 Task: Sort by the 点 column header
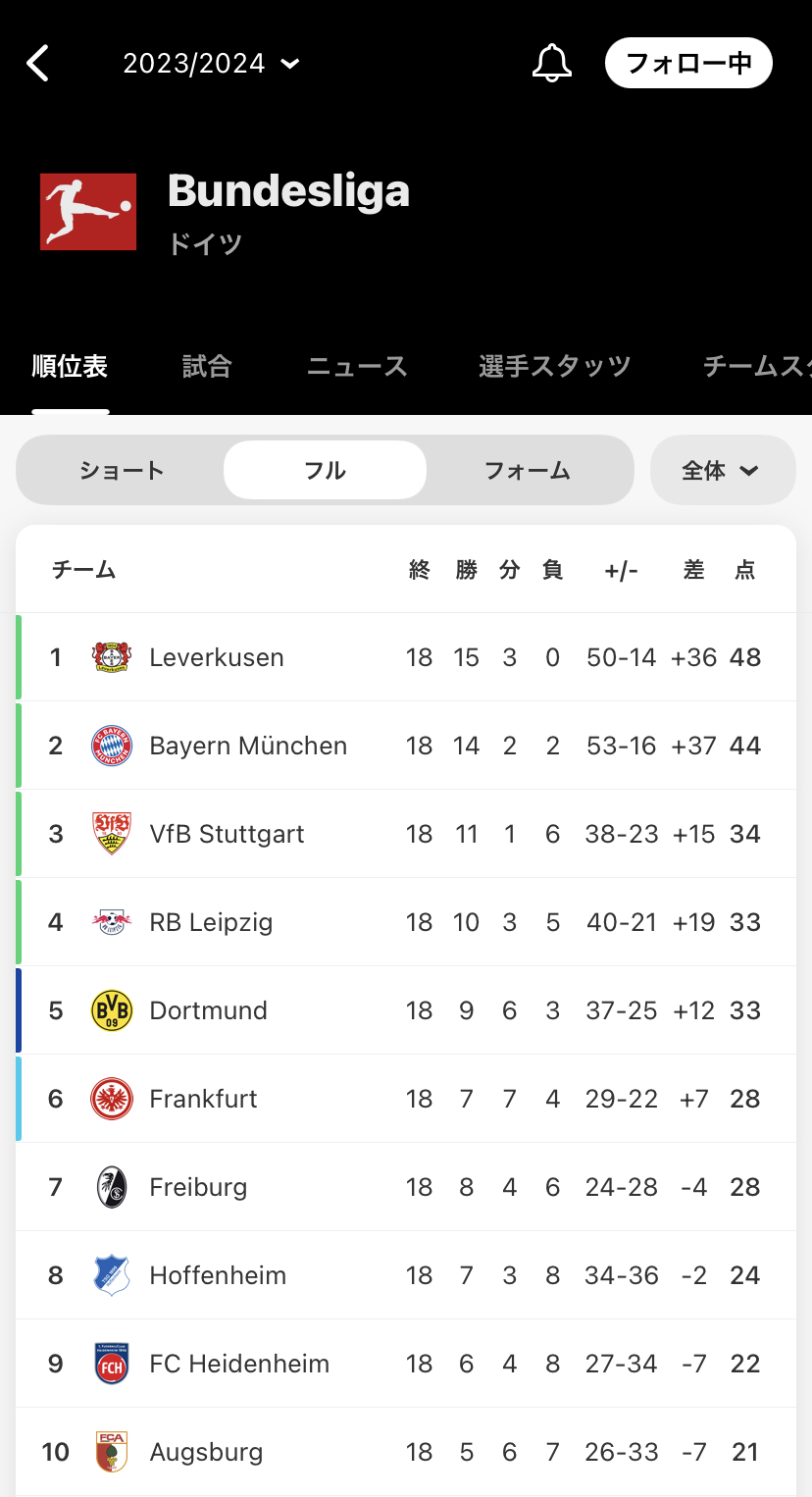point(745,570)
